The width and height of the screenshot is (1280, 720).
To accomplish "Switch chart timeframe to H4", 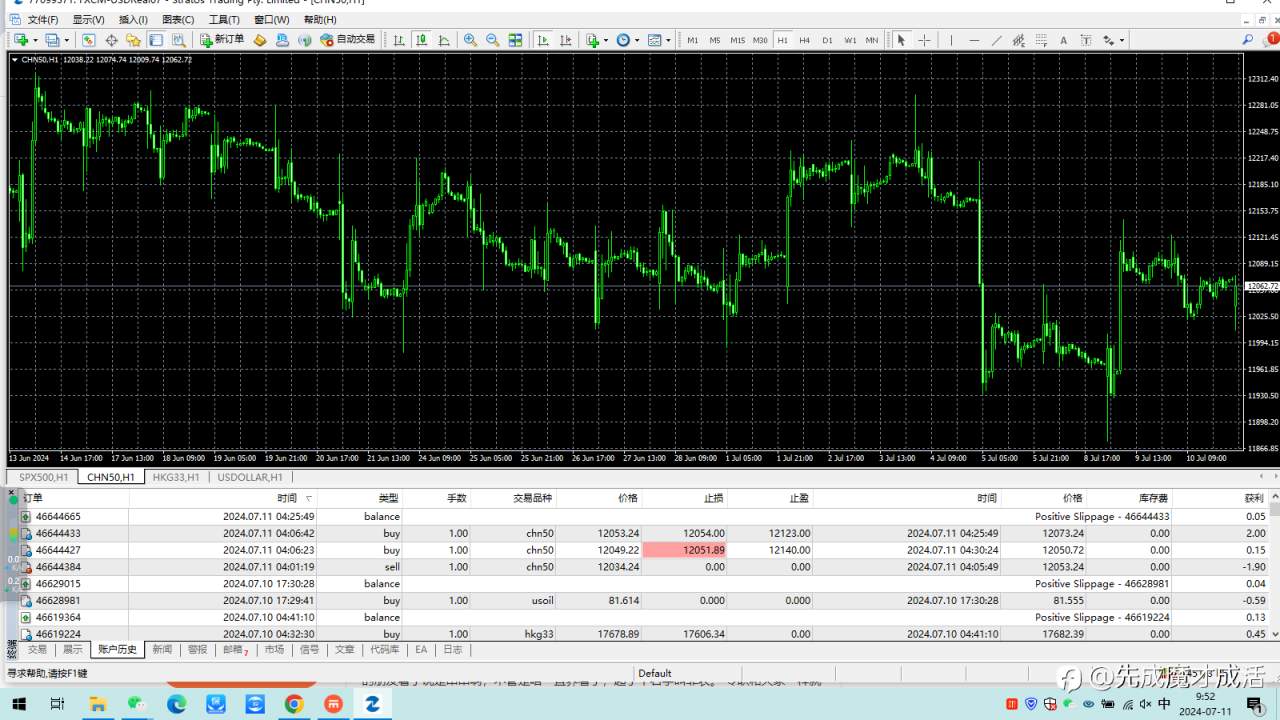I will pos(804,40).
